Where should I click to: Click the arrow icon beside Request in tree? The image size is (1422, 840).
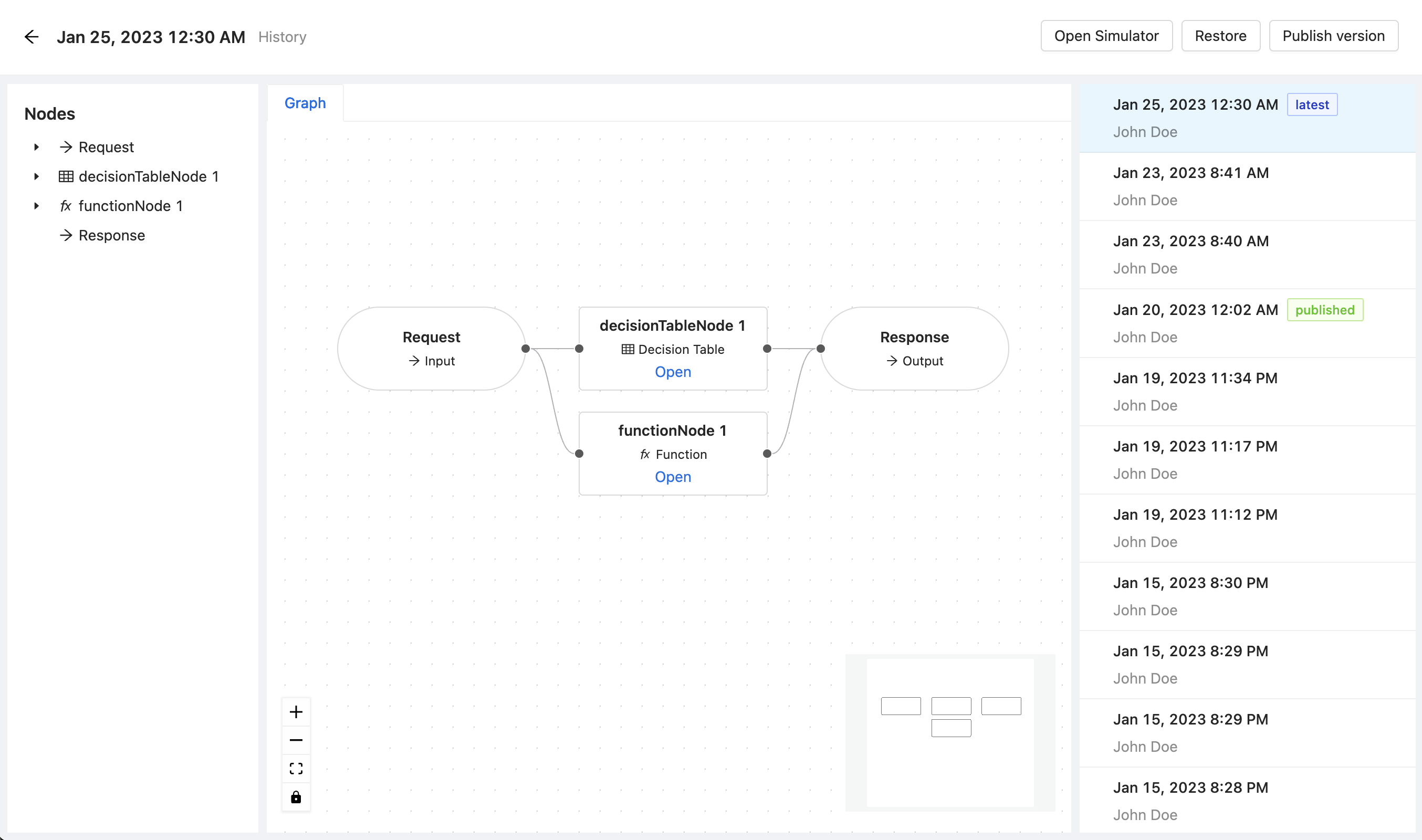coord(66,147)
